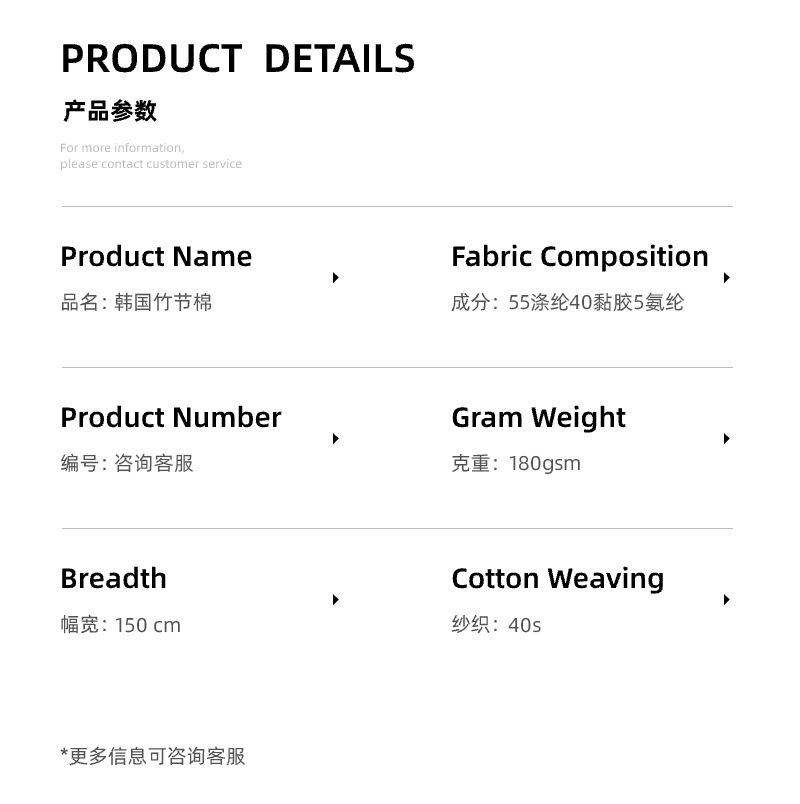This screenshot has width=800, height=804.
Task: Click the arrow beside Product Number
Action: [336, 439]
